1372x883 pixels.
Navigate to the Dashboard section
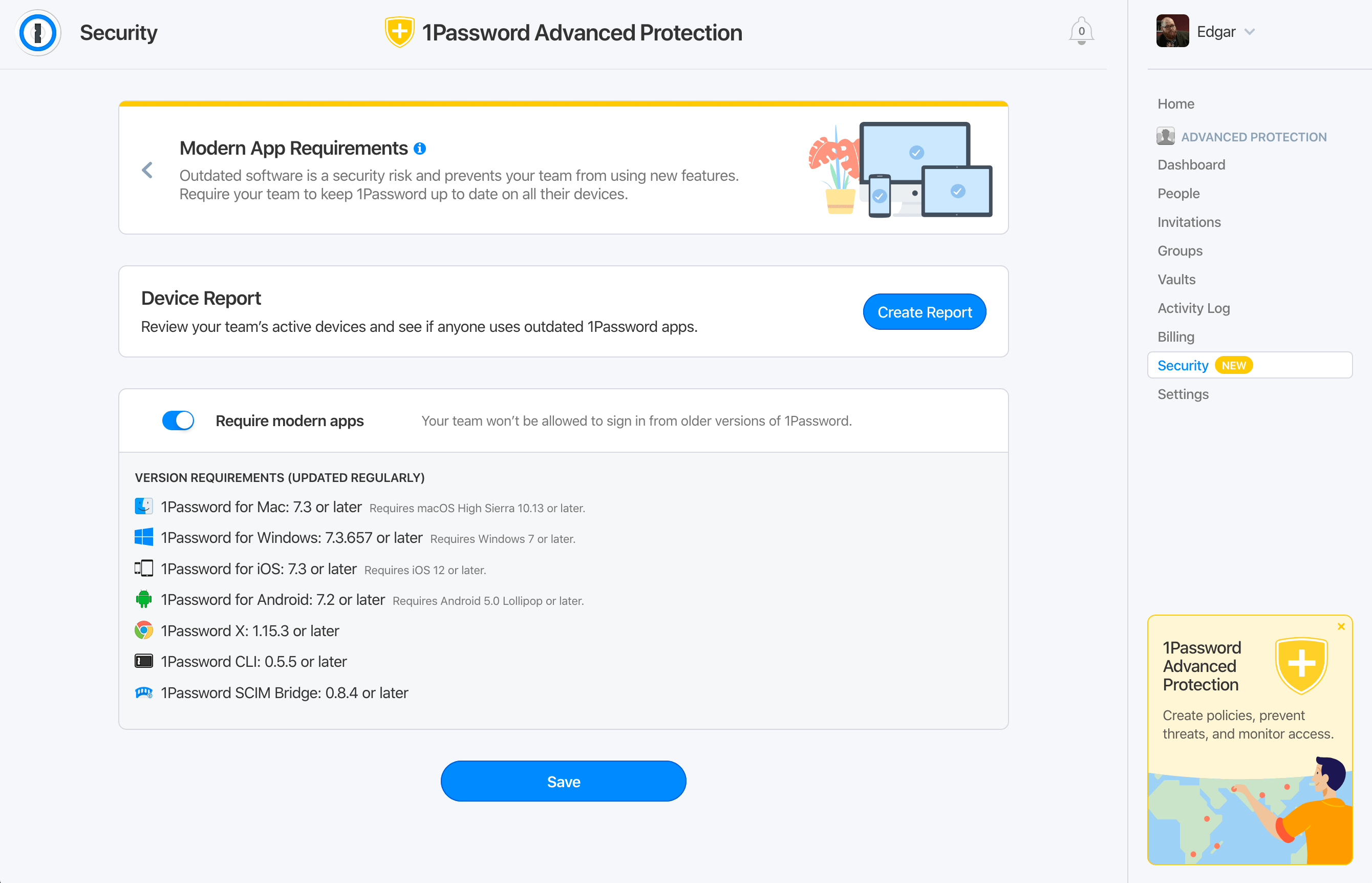(1192, 164)
